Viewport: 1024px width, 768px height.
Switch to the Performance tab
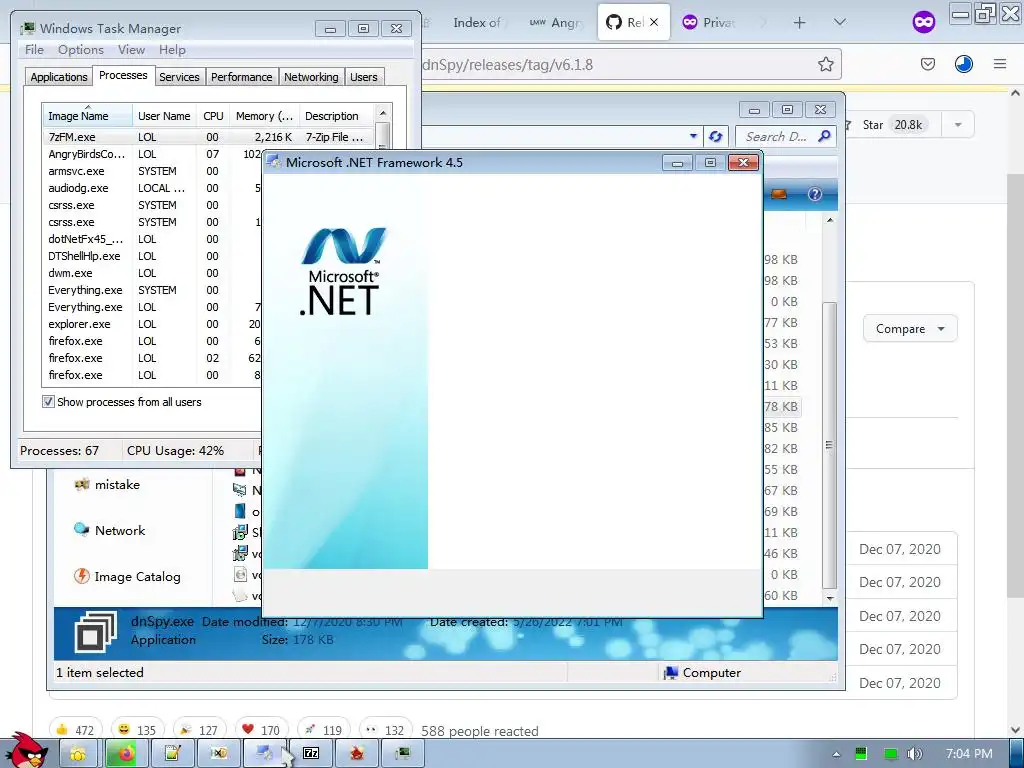coord(242,77)
